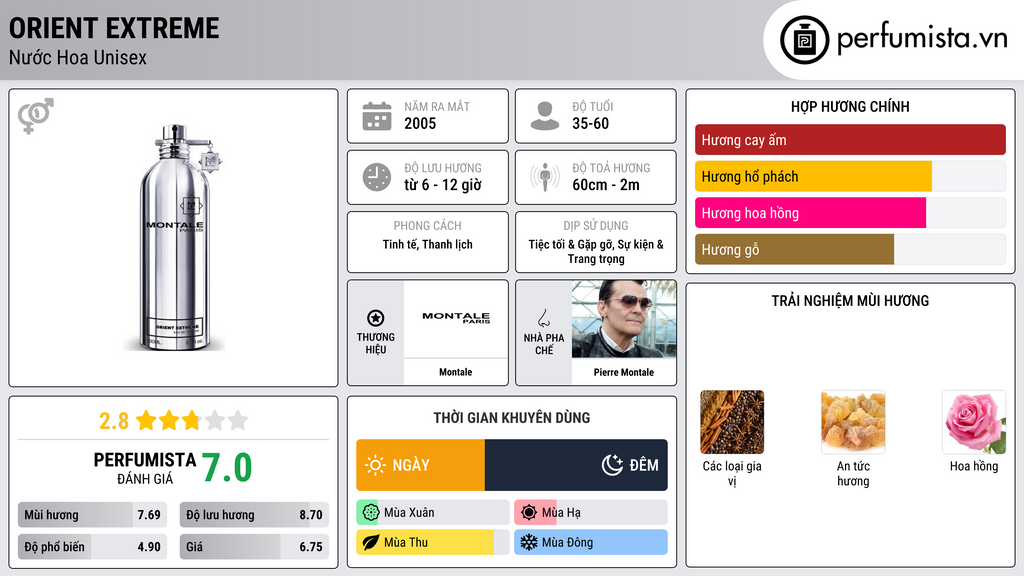This screenshot has height=576, width=1024.
Task: Select the An tức hương resin image
Action: (853, 422)
